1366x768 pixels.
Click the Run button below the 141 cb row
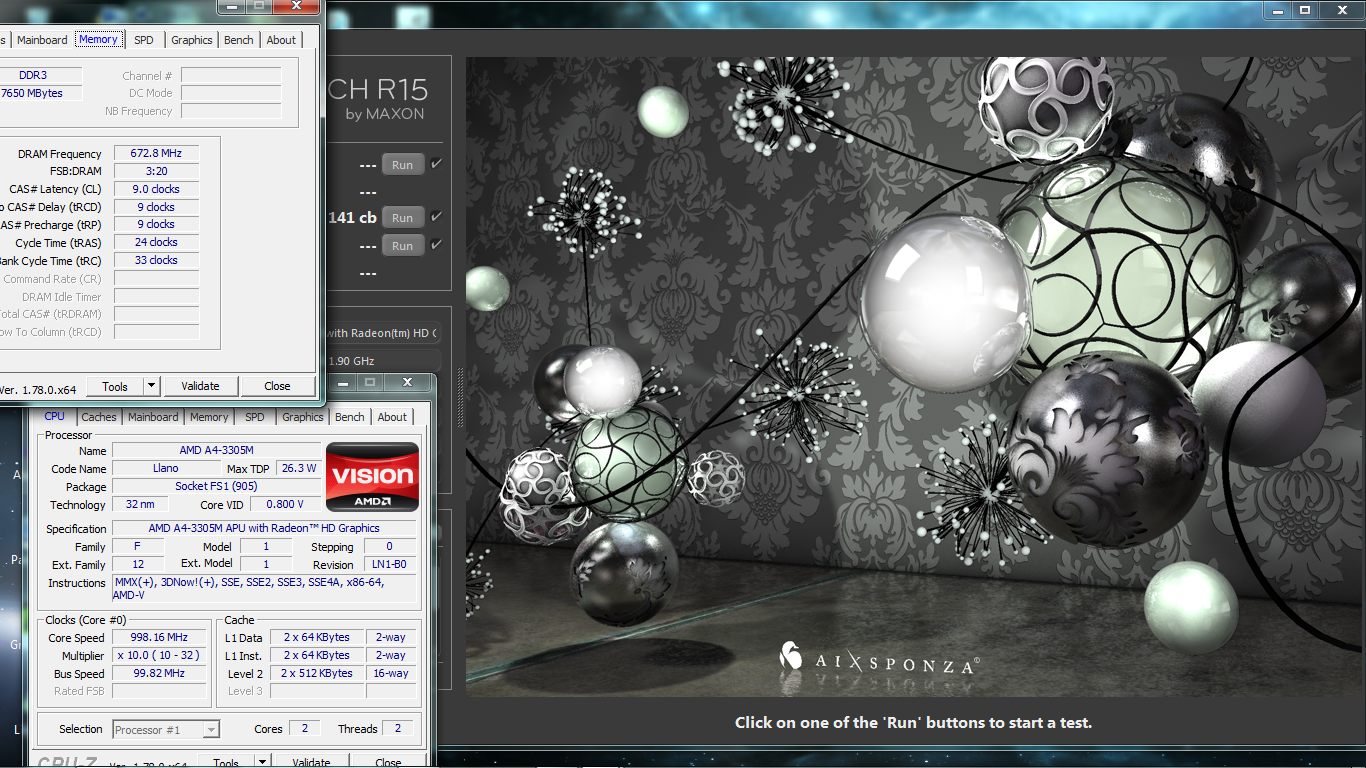click(403, 246)
